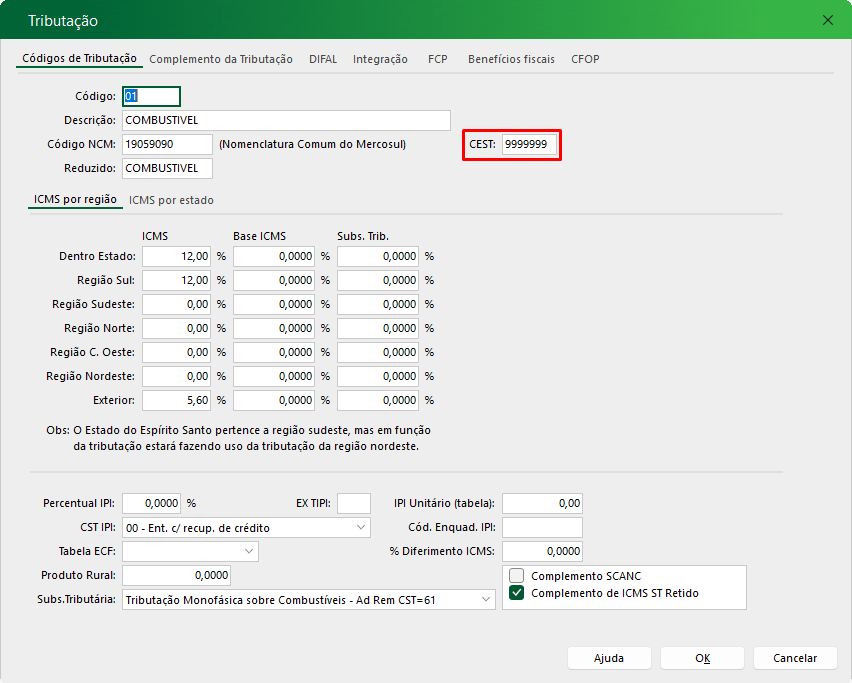
Task: Edit the Exterior Subs. Trib. value
Action: 378,400
